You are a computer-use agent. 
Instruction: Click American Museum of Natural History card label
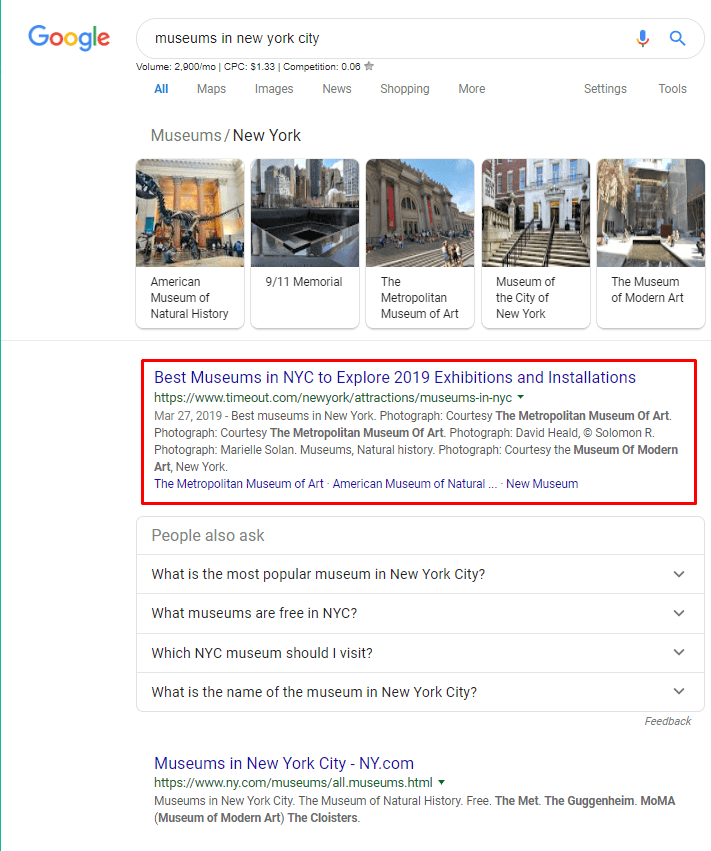[189, 297]
